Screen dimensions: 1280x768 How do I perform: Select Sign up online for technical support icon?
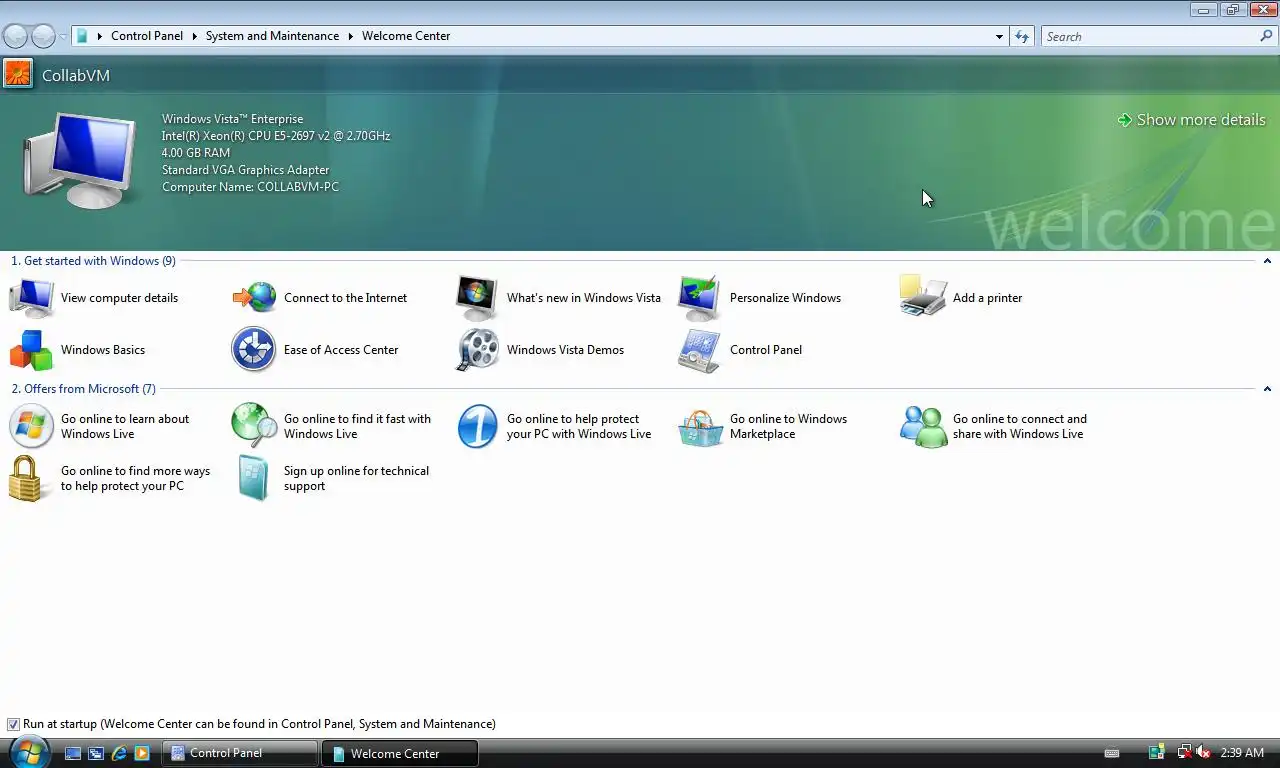tap(254, 479)
